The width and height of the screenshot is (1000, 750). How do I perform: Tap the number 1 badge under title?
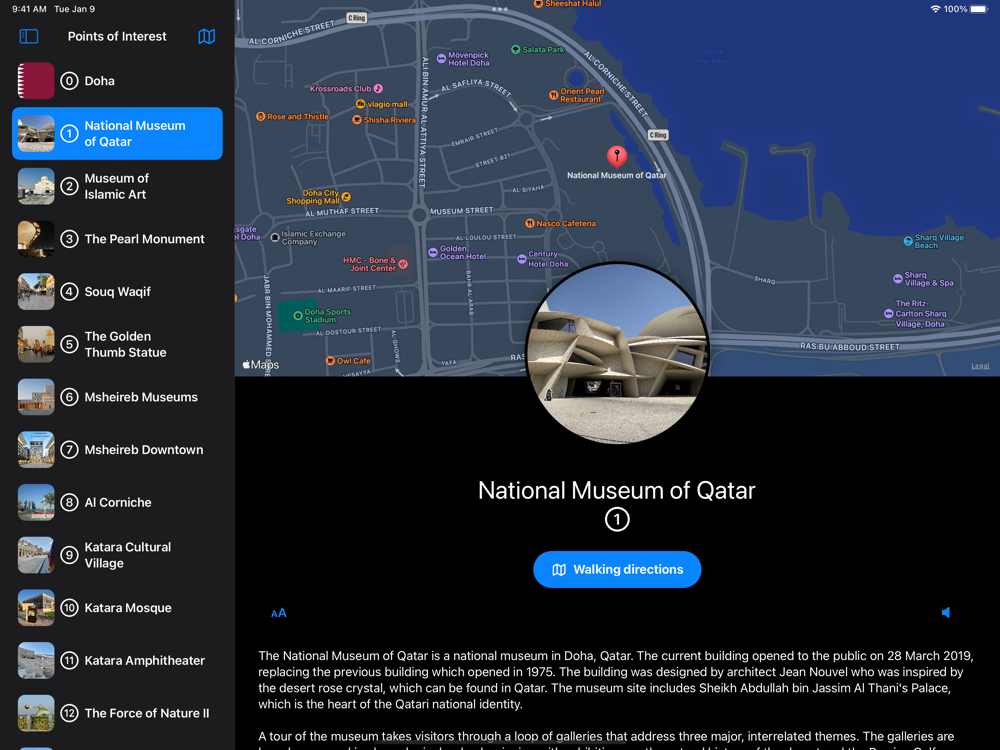pos(617,519)
